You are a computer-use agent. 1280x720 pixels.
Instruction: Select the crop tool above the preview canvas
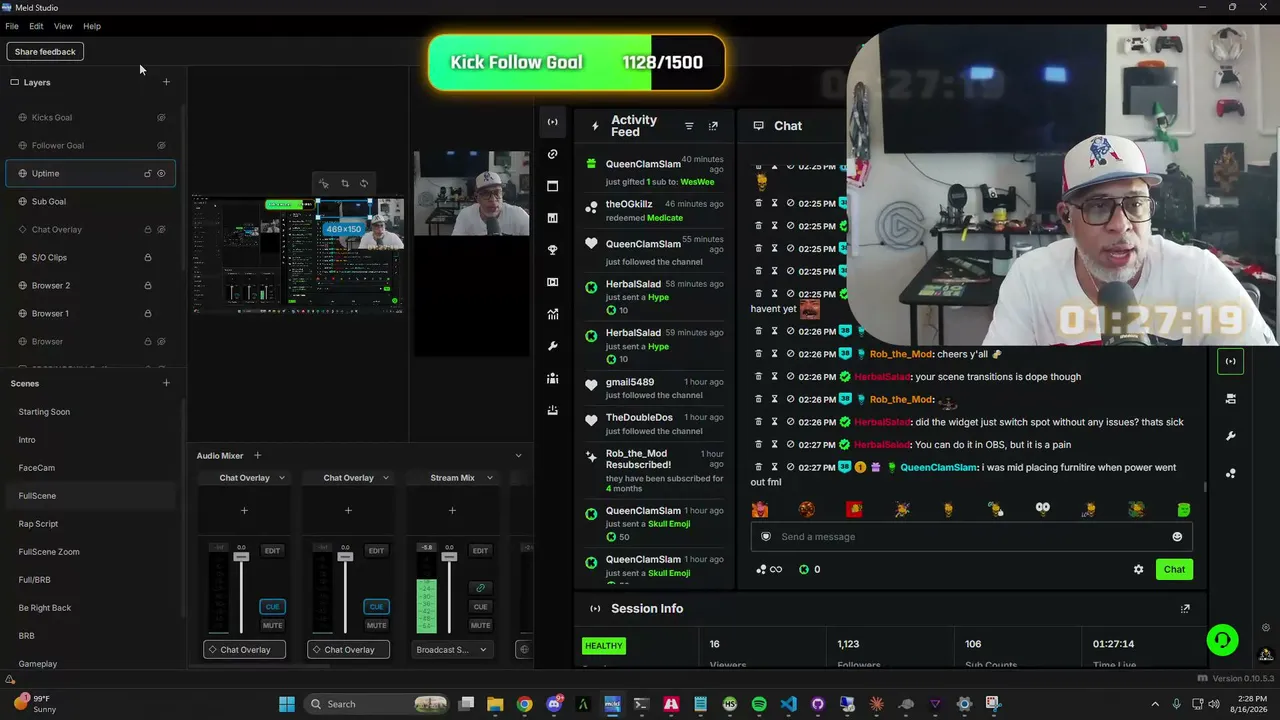(x=344, y=183)
